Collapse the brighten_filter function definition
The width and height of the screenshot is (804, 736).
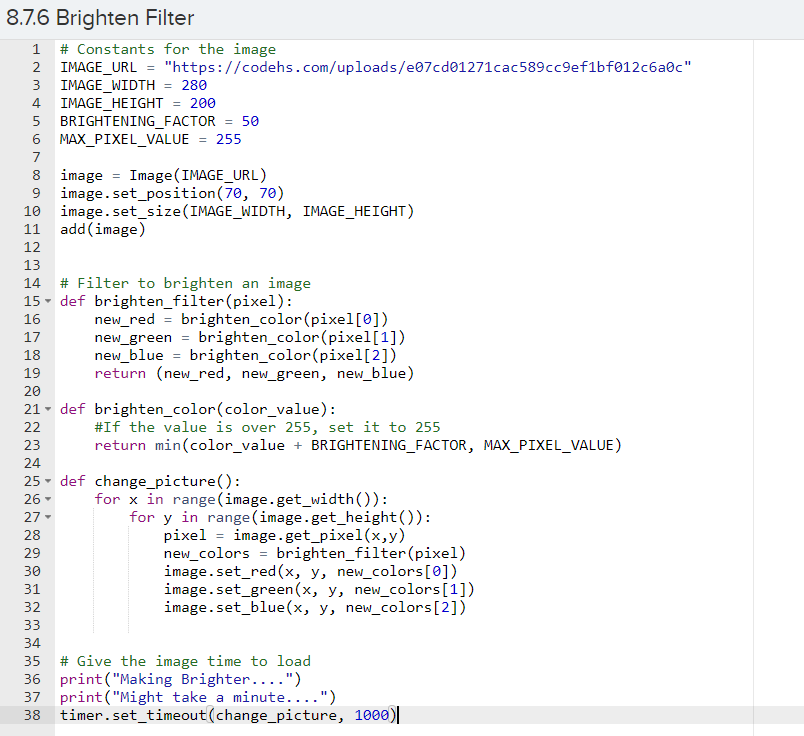[47, 301]
